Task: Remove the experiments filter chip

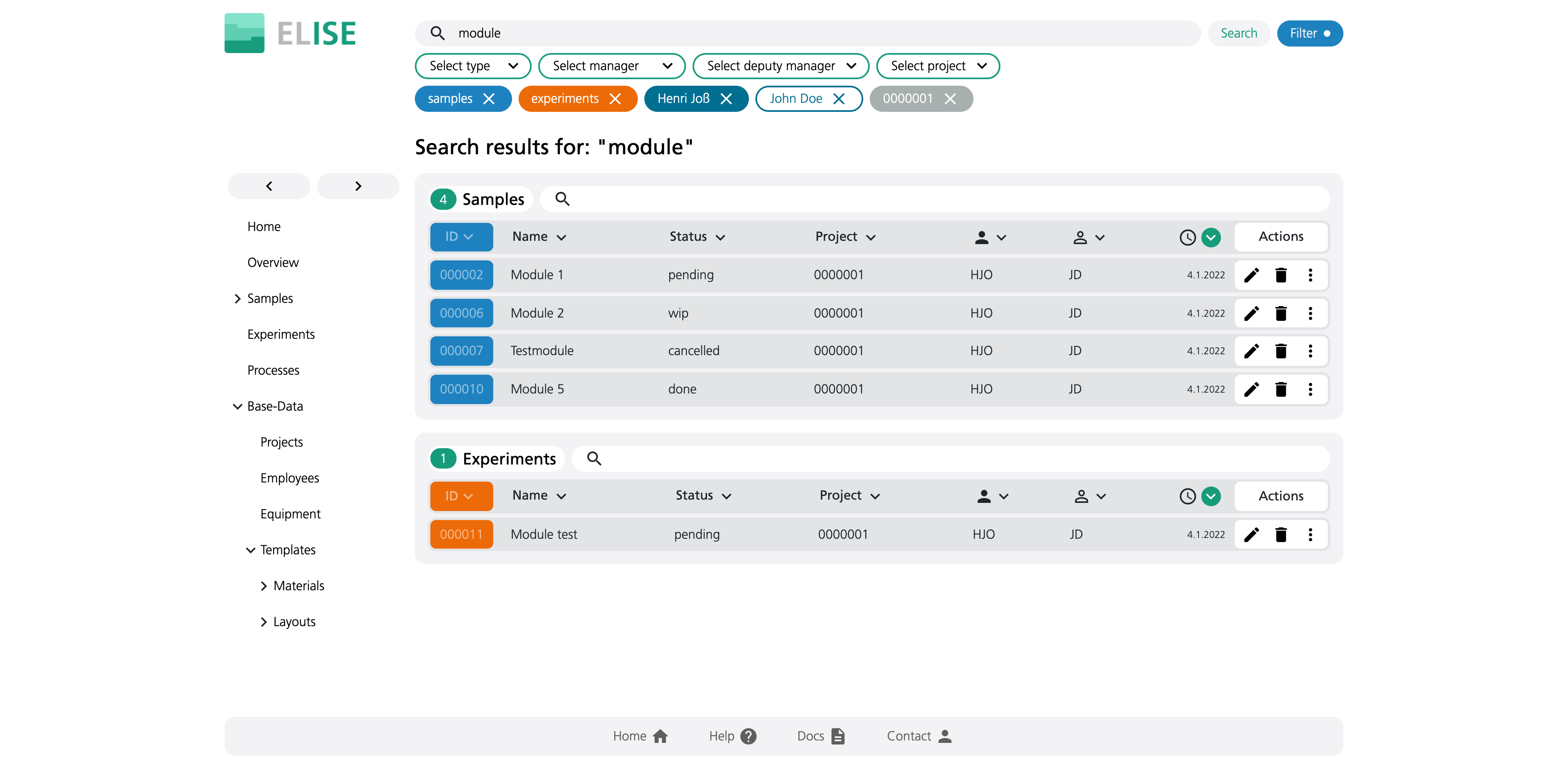Action: (615, 98)
